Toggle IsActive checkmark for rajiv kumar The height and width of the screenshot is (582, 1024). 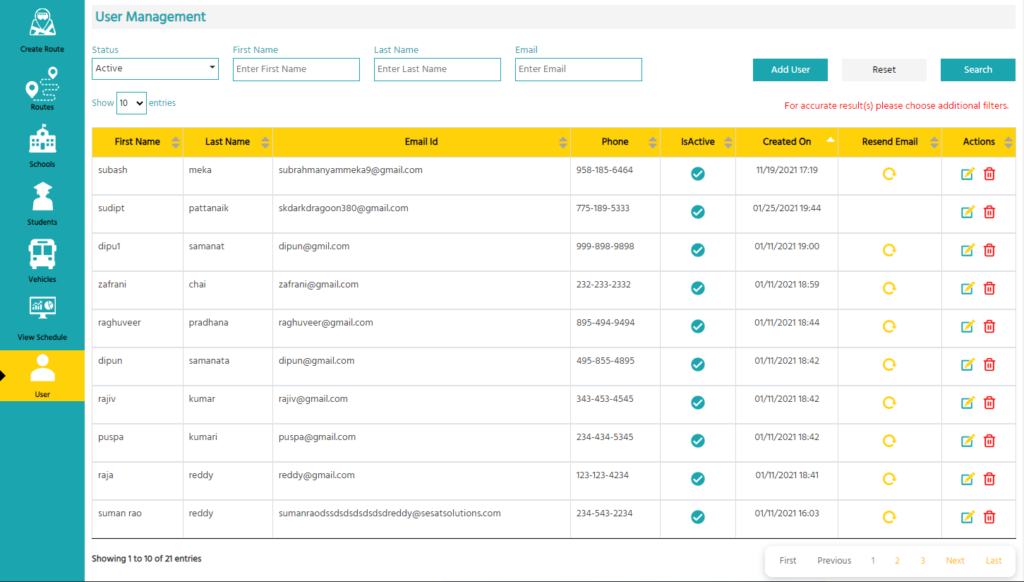click(x=698, y=403)
